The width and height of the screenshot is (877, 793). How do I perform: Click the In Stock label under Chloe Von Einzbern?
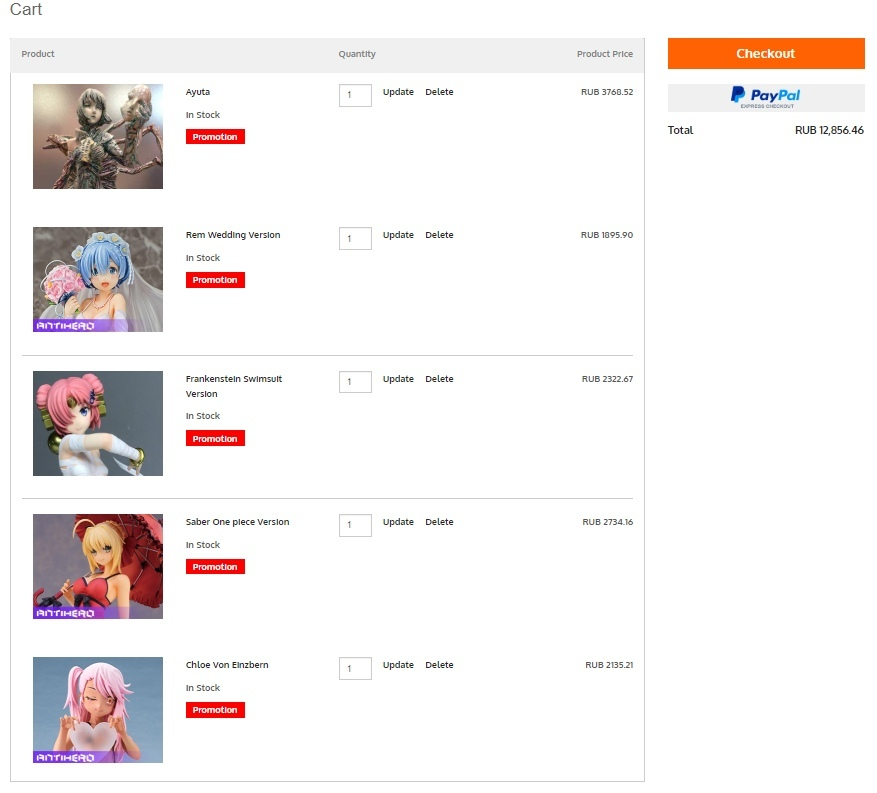click(x=203, y=688)
